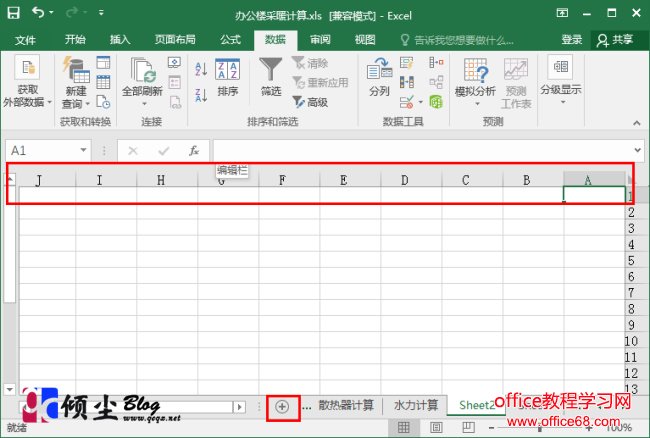This screenshot has height=438, width=650.
Task: Click the Connections icon in 连接 group
Action: [x=175, y=63]
